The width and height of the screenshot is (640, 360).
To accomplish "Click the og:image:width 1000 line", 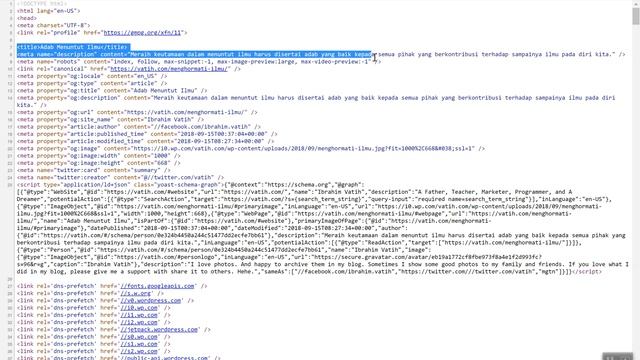I will click(98, 156).
